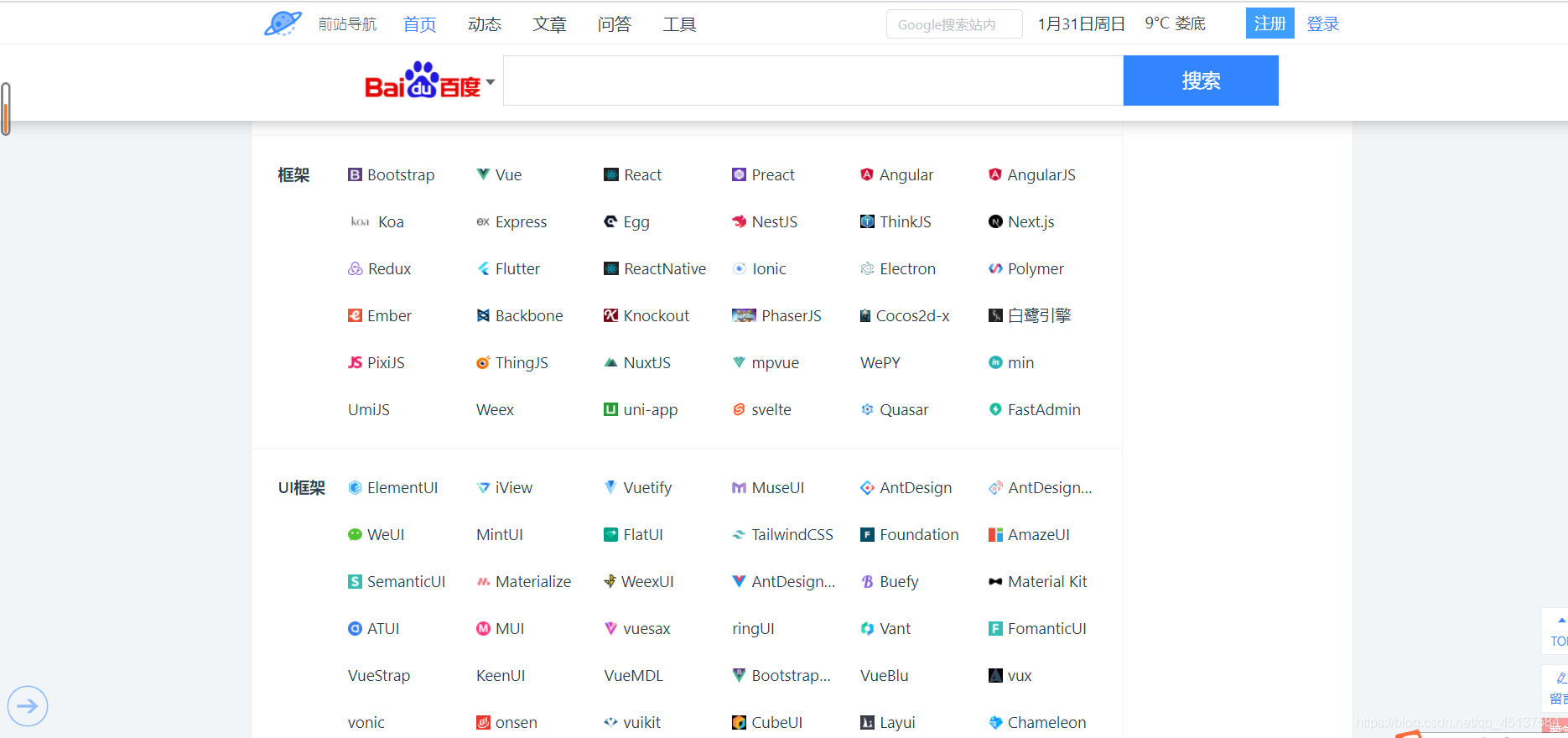Click the 注册 register button
This screenshot has width=1568, height=738.
pyautogui.click(x=1270, y=23)
